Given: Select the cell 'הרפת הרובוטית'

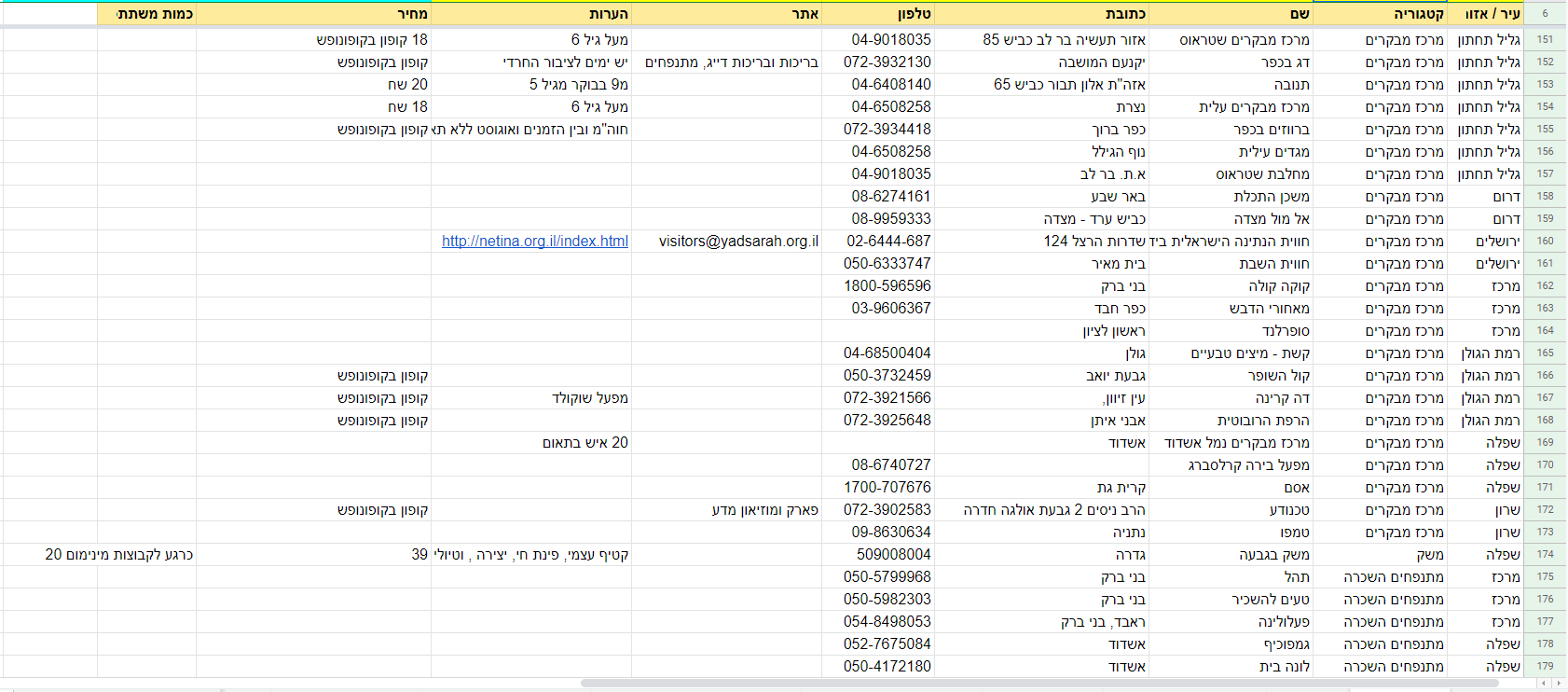Looking at the screenshot, I should click(x=1231, y=421).
